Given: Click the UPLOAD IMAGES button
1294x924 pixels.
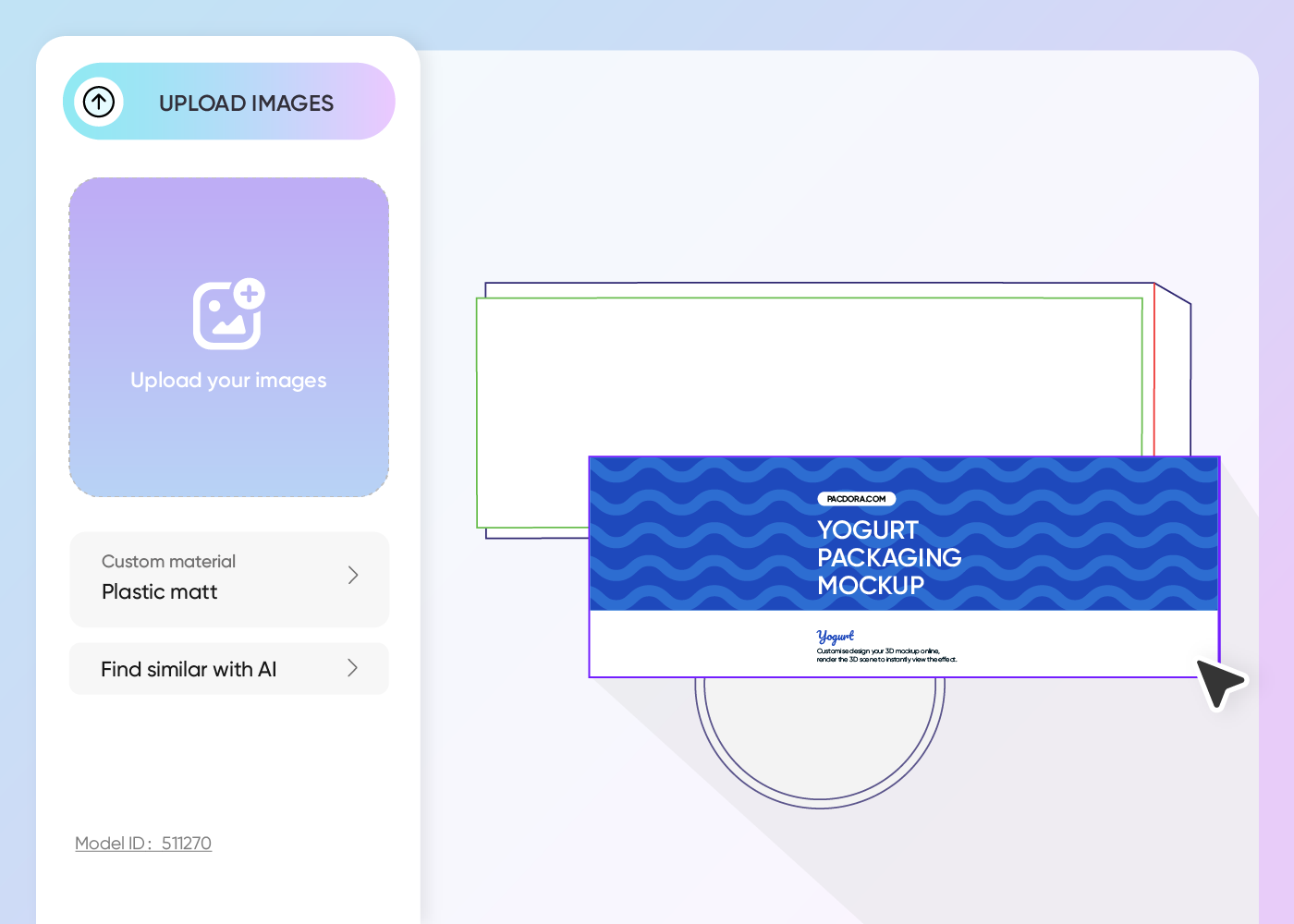Looking at the screenshot, I should (x=228, y=102).
